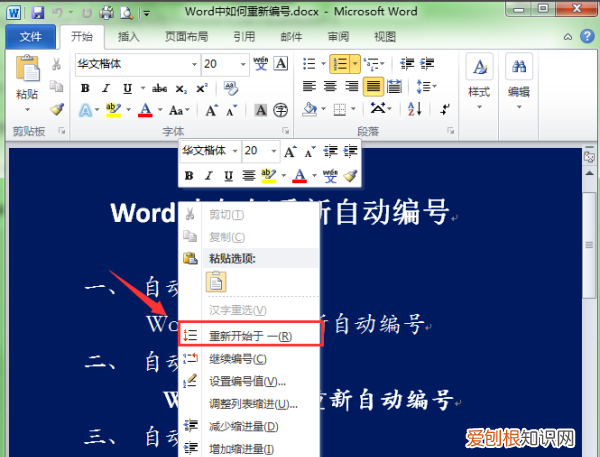
Task: Click the Undo icon in quick access toolbar
Action: click(x=57, y=13)
